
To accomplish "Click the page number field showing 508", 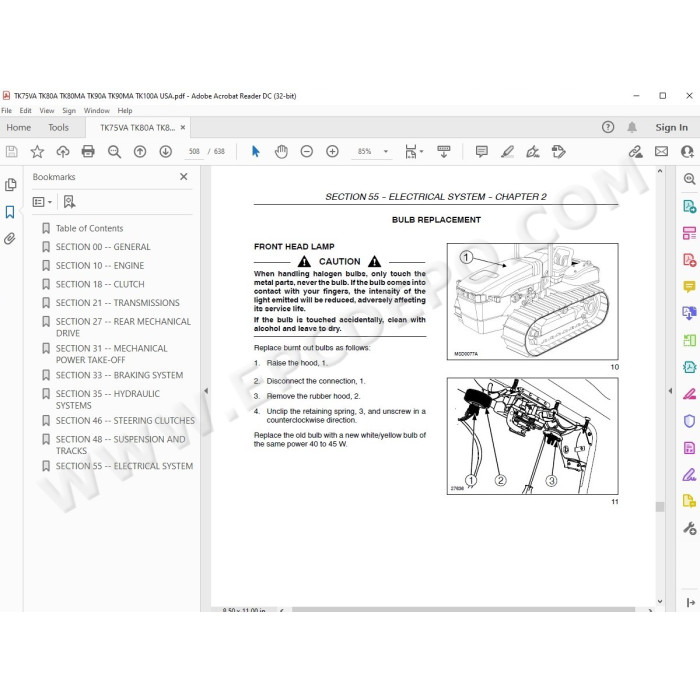I will point(194,152).
